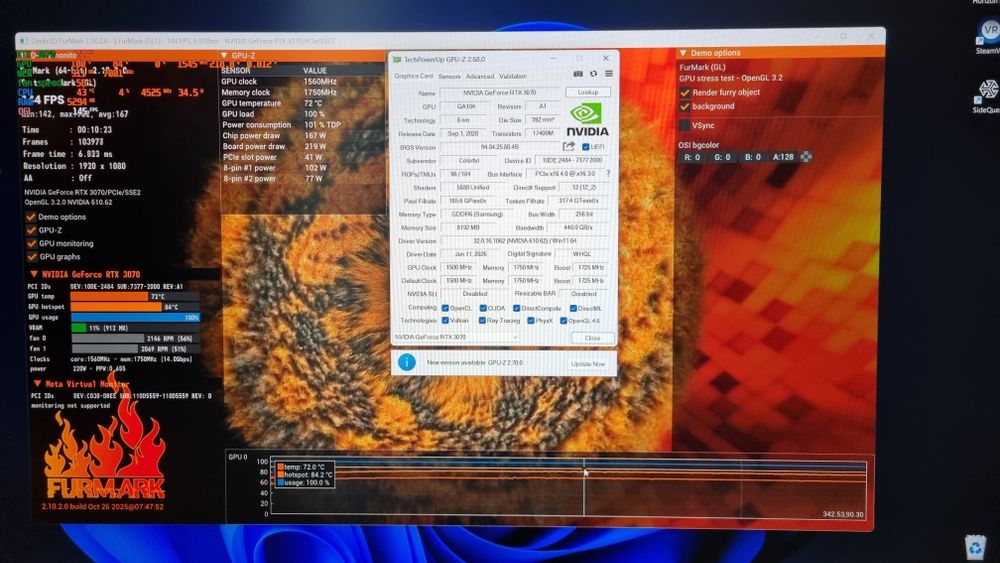Open the Recycle Bin desktop icon
Screen dimensions: 1000x563
point(975,547)
